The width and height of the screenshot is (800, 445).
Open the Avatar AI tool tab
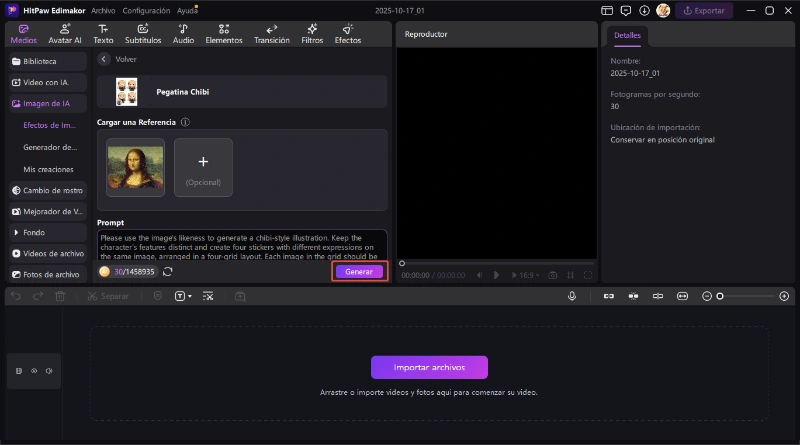[65, 34]
